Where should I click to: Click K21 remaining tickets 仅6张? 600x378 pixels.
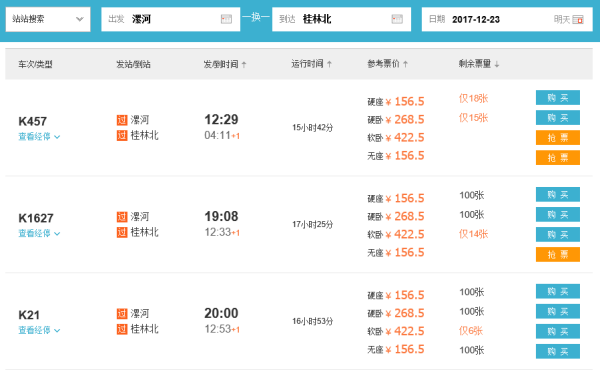(471, 331)
